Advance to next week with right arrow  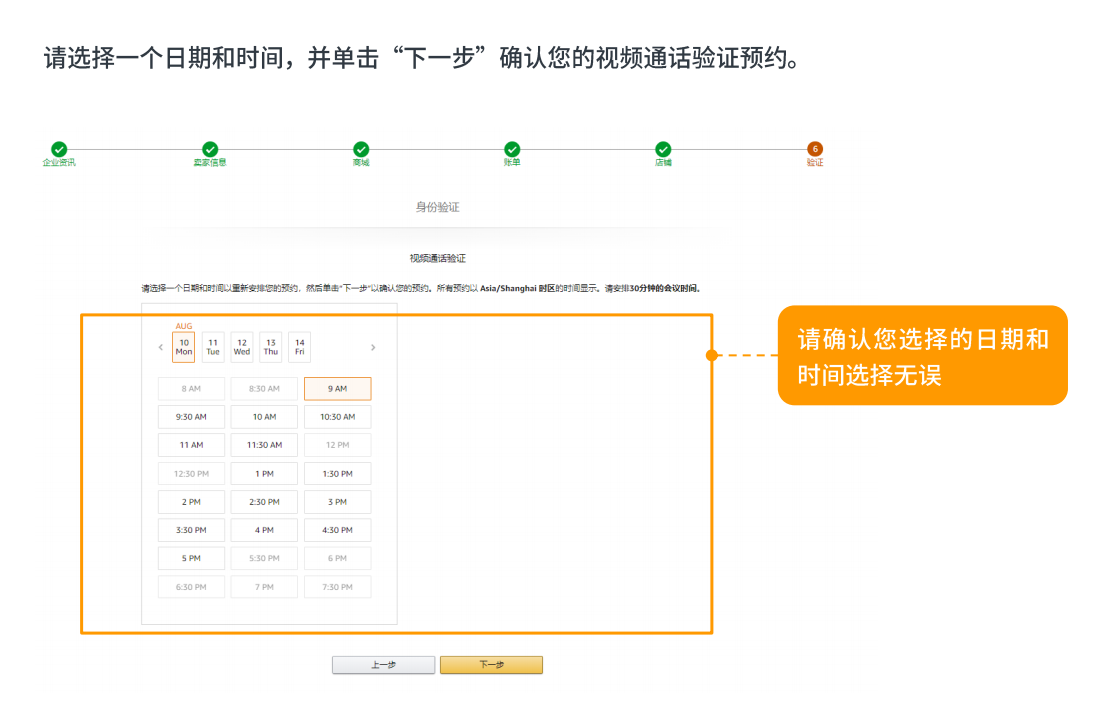[373, 348]
